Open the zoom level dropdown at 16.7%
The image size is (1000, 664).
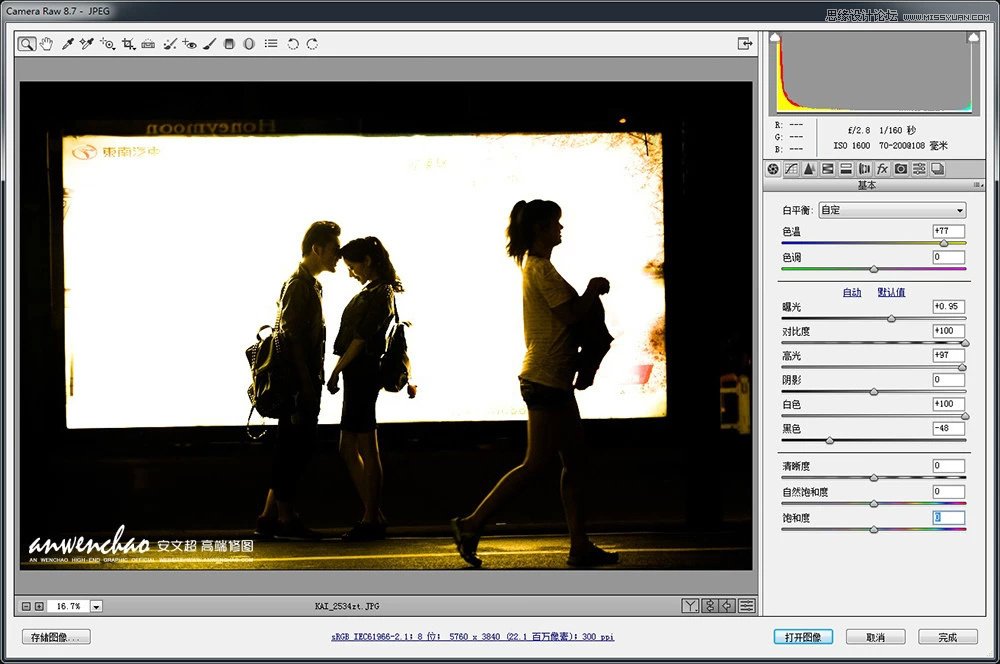point(97,606)
